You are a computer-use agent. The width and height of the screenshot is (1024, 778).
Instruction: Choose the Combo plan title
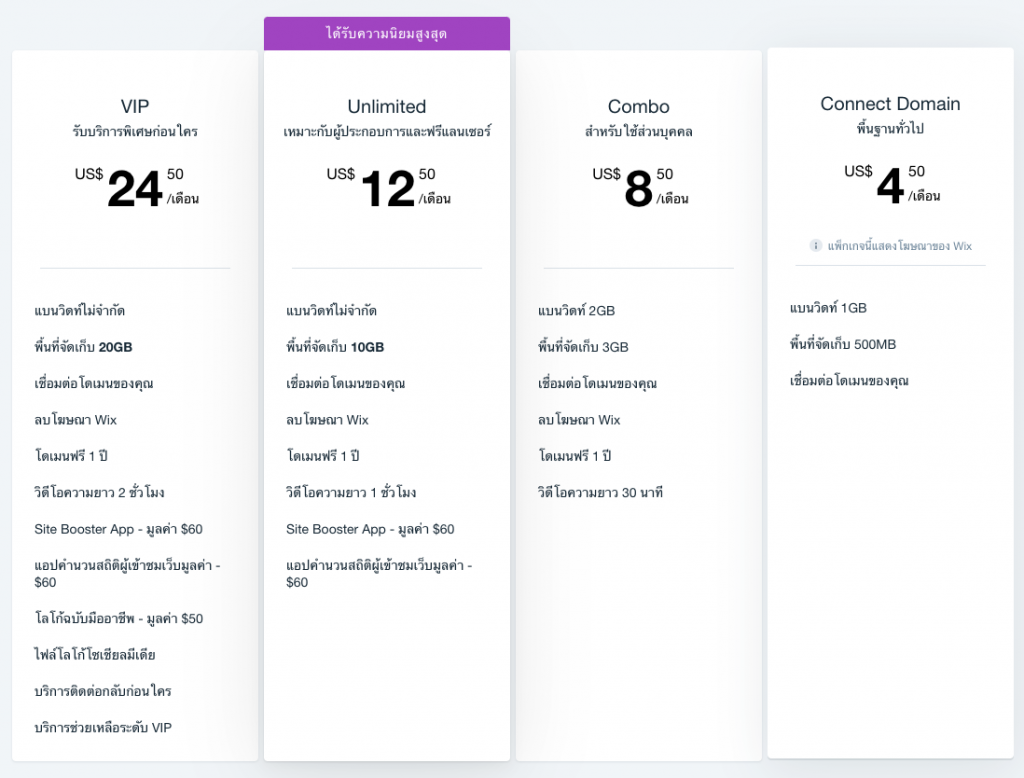point(639,106)
